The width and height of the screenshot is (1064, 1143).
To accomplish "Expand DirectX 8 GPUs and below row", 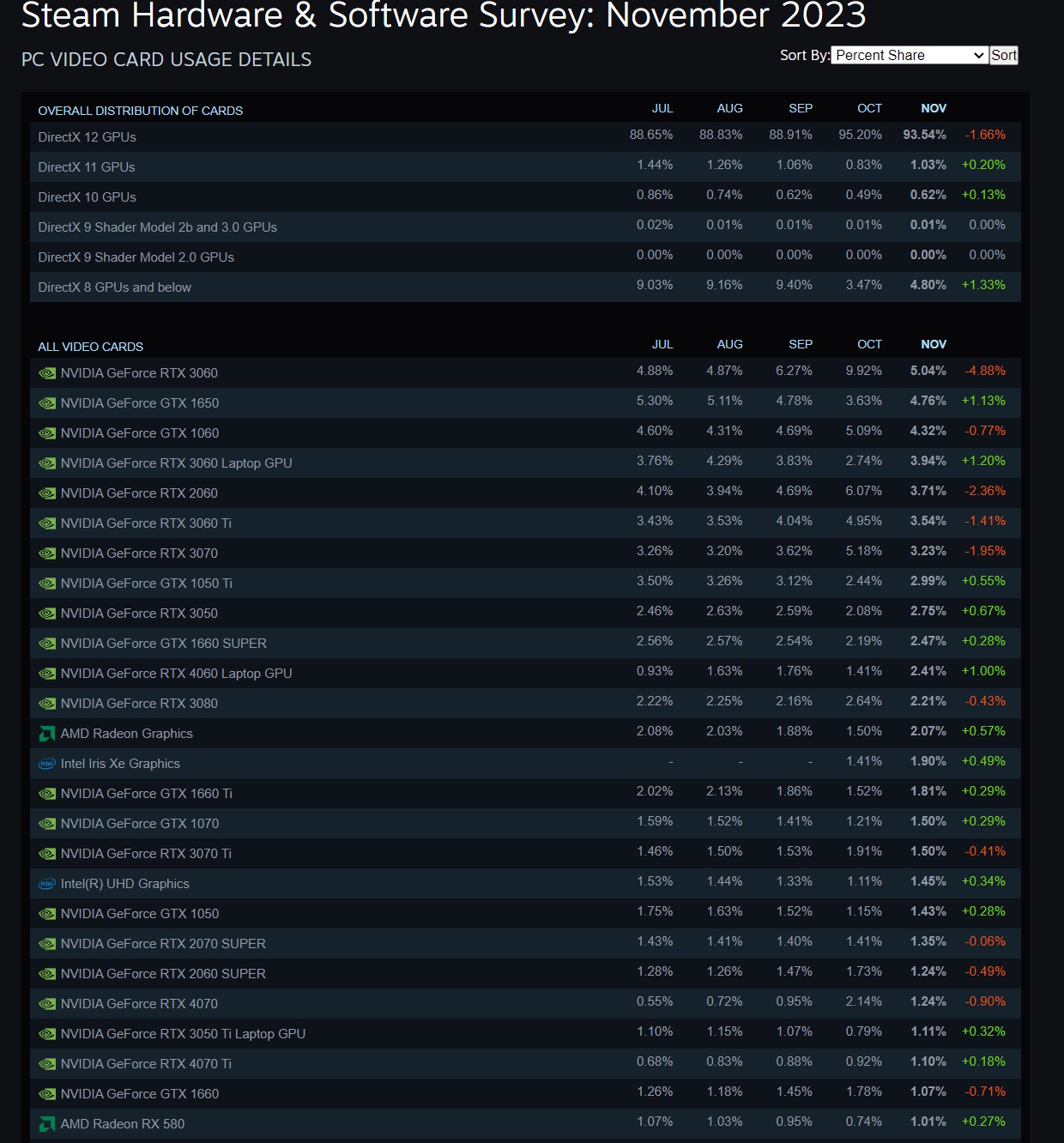I will pos(525,287).
